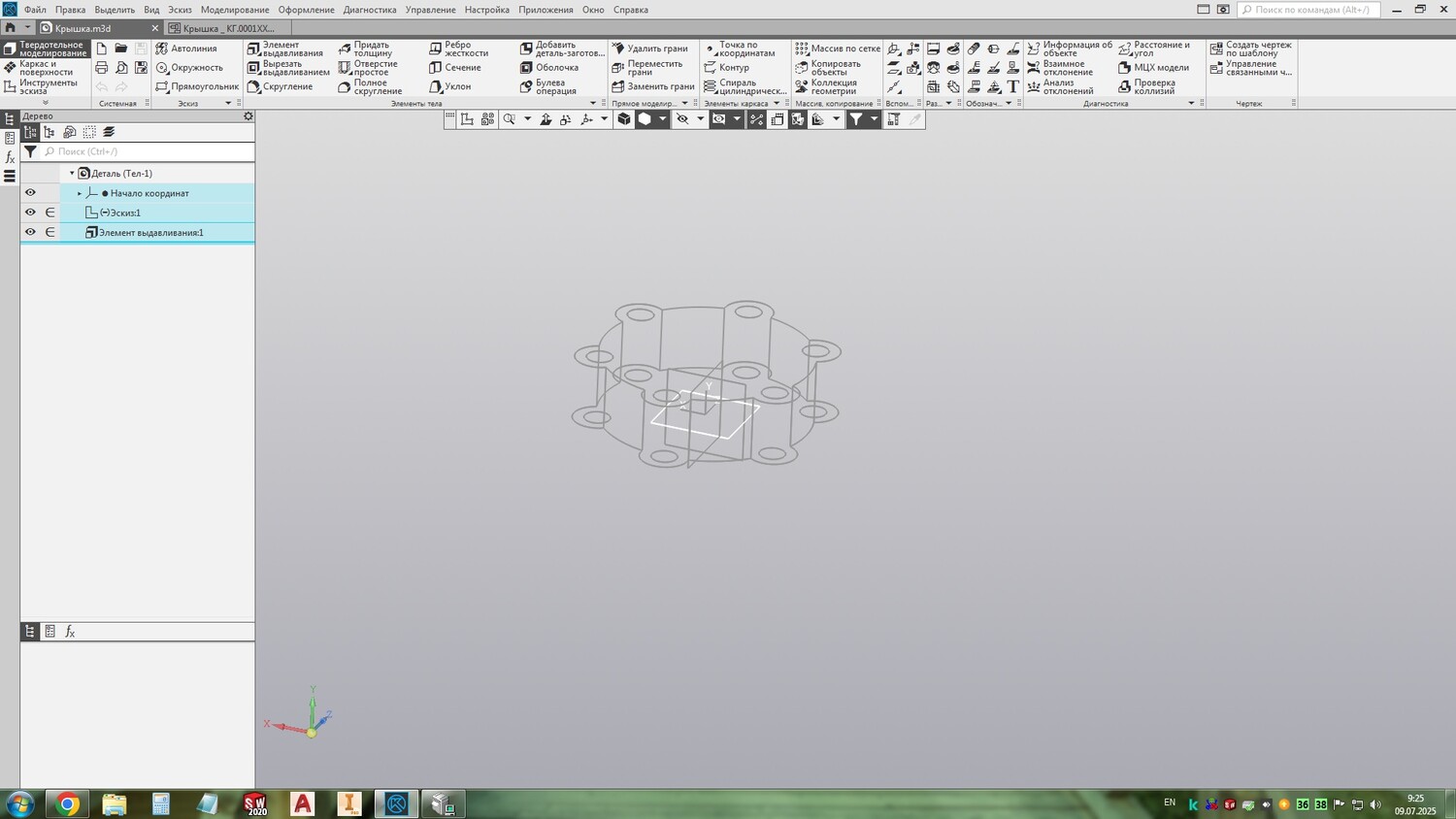Run Проверка коллизий check
1456x819 pixels.
tap(1146, 86)
